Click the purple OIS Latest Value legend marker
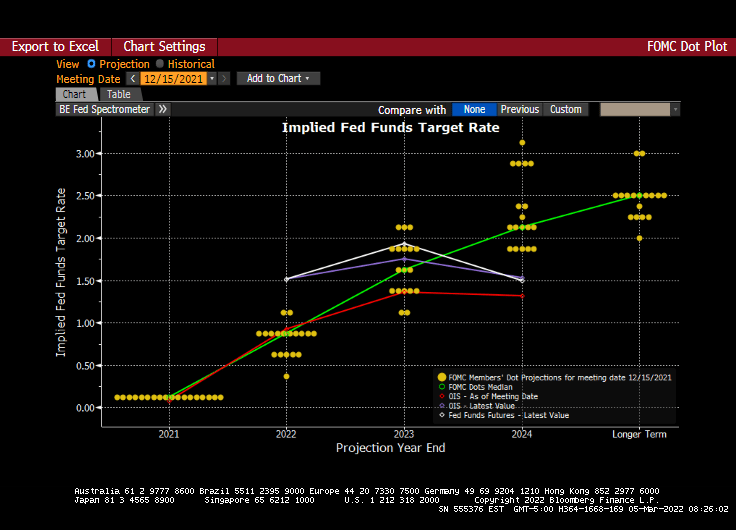 click(441, 406)
